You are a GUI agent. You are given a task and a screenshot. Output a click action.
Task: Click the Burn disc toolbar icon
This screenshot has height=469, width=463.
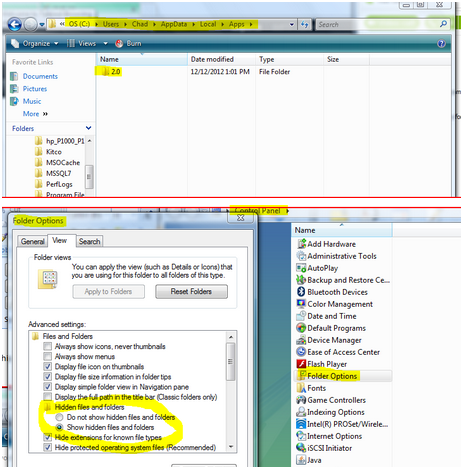coord(119,44)
